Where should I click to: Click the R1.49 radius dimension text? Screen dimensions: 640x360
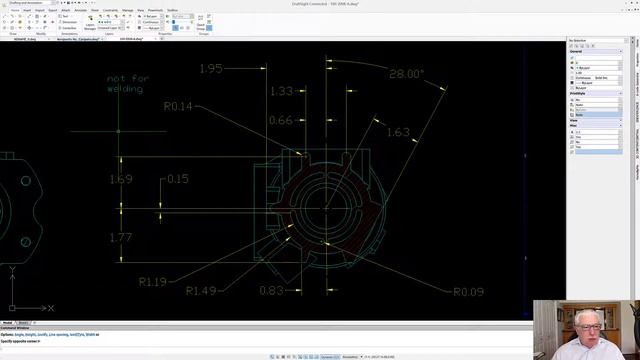tap(201, 291)
